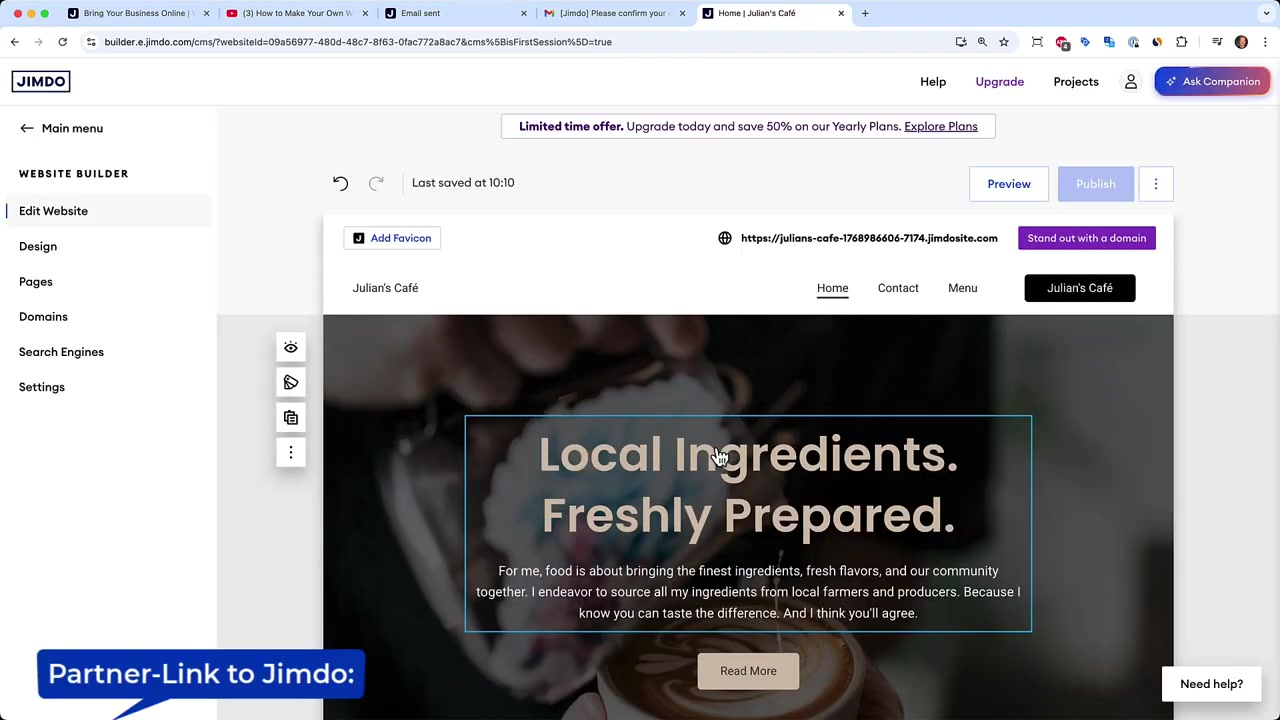Click the browser address bar URL

[358, 42]
